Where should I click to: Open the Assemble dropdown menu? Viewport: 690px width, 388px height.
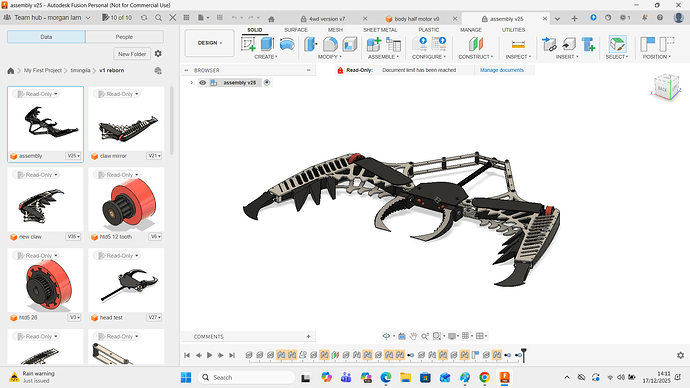tap(383, 57)
